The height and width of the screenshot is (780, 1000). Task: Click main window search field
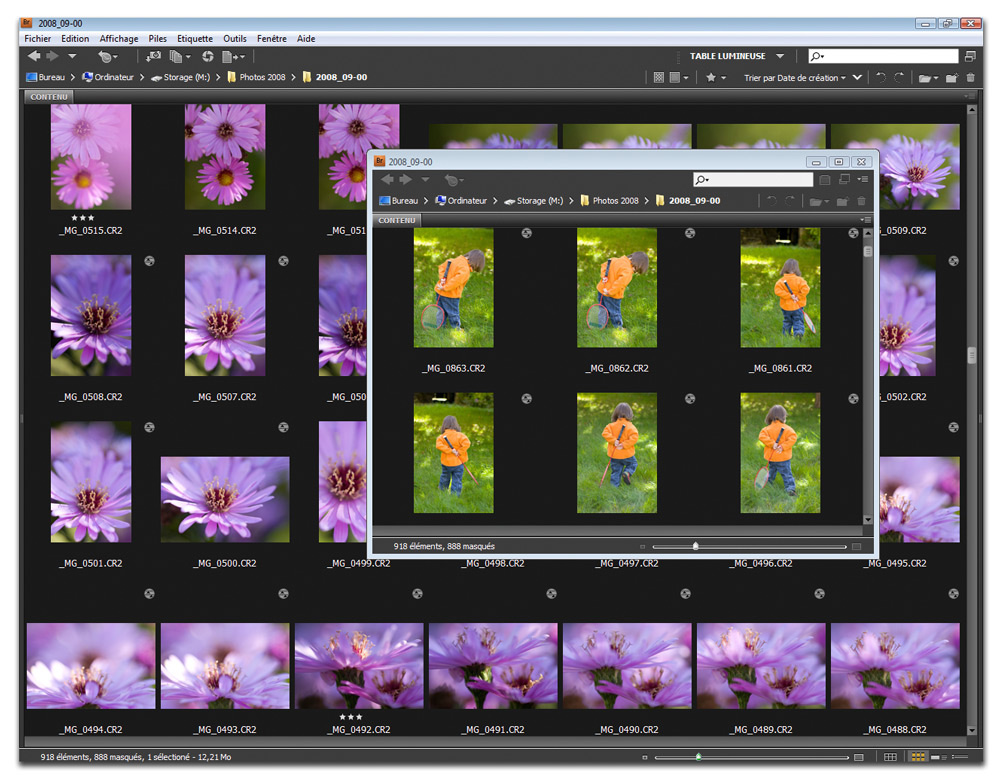tap(883, 56)
